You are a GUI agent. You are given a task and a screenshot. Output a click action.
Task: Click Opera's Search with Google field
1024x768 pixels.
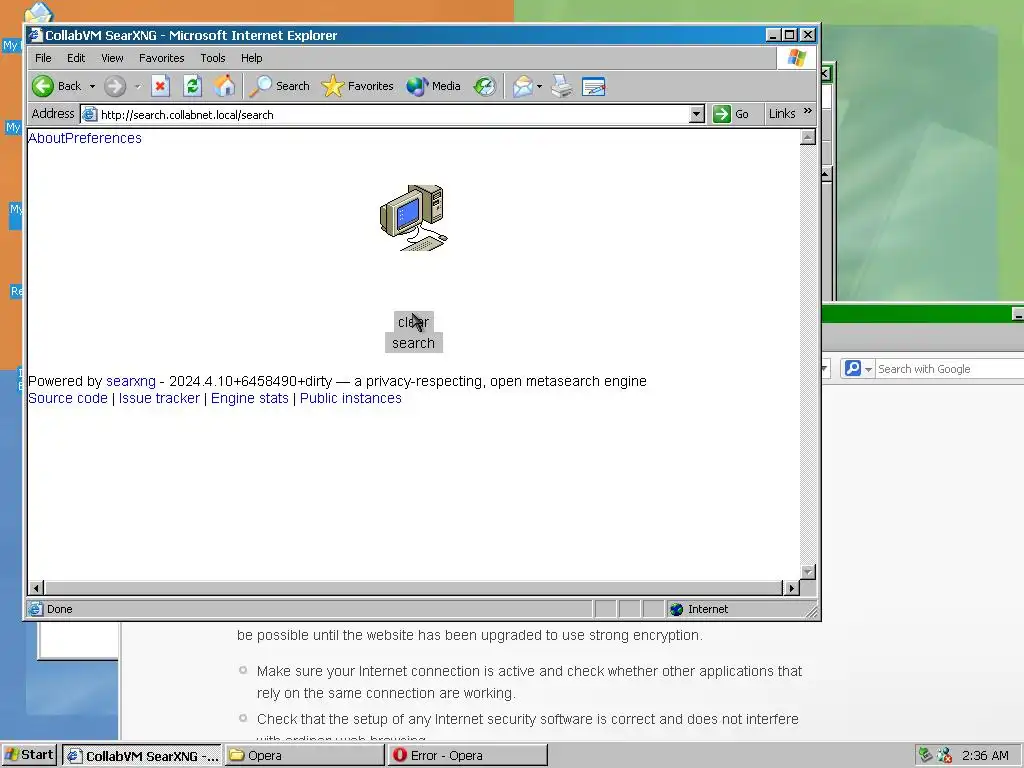(950, 369)
